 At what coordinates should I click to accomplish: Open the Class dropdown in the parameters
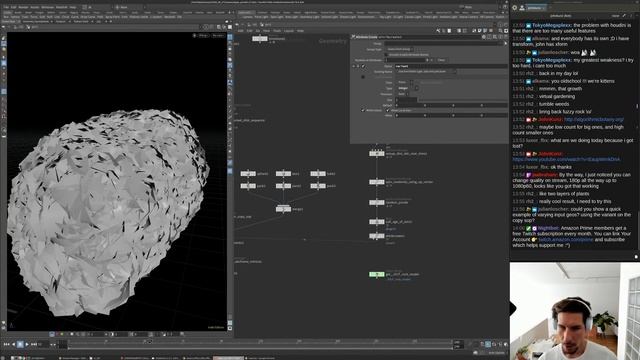pos(404,82)
